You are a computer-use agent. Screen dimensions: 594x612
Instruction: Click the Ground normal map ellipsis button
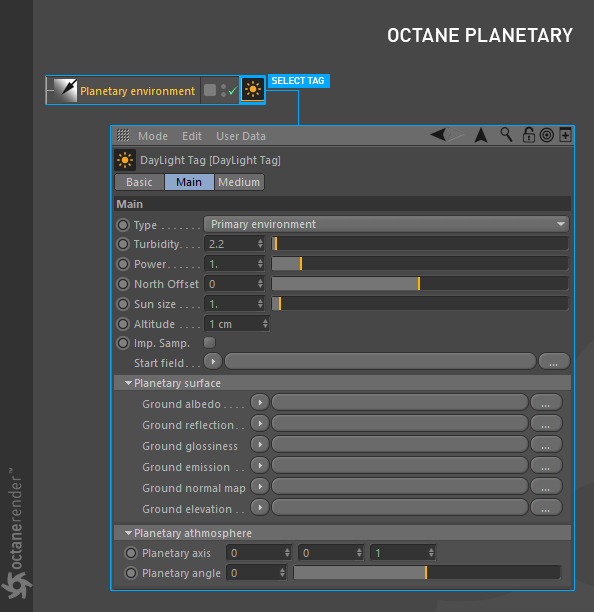click(x=546, y=487)
